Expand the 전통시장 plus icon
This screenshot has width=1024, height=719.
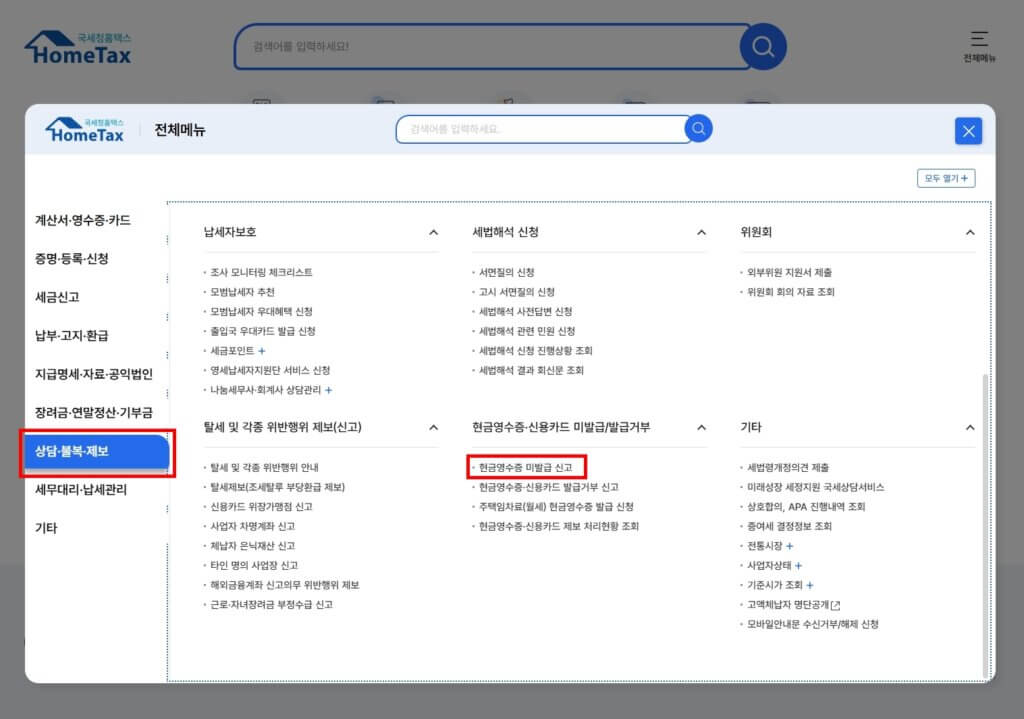790,546
